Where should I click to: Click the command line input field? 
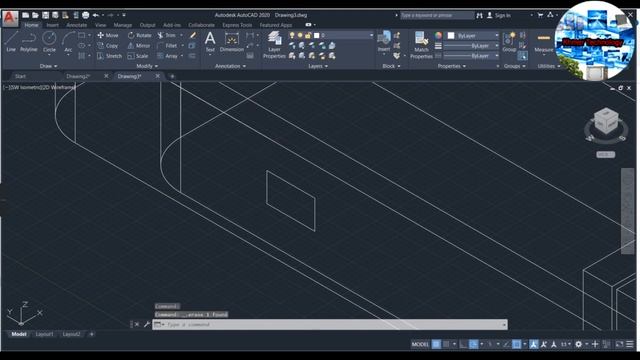(x=330, y=324)
